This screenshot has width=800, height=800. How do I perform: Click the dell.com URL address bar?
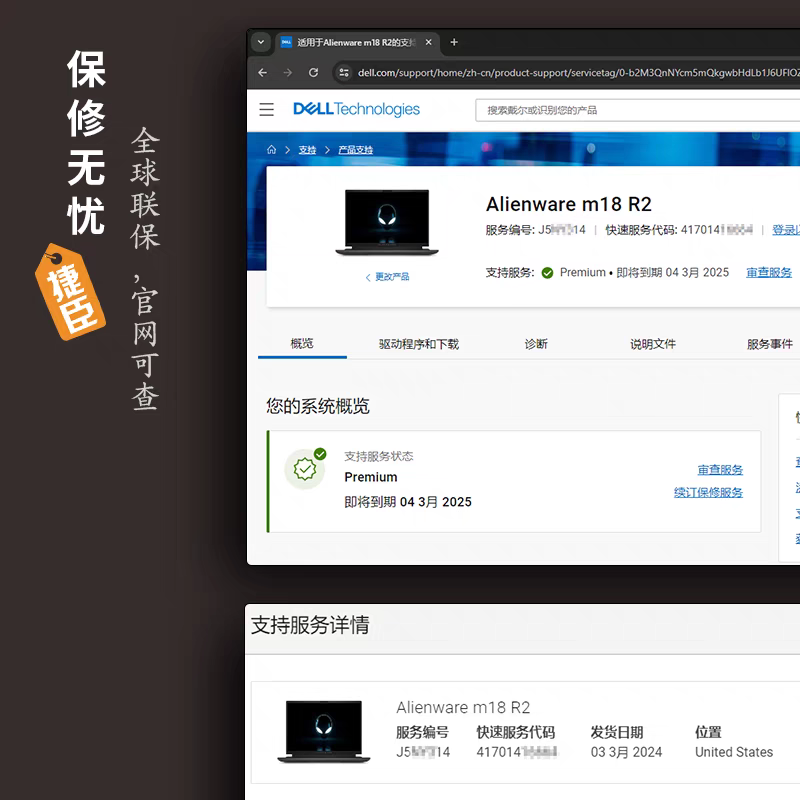click(578, 73)
